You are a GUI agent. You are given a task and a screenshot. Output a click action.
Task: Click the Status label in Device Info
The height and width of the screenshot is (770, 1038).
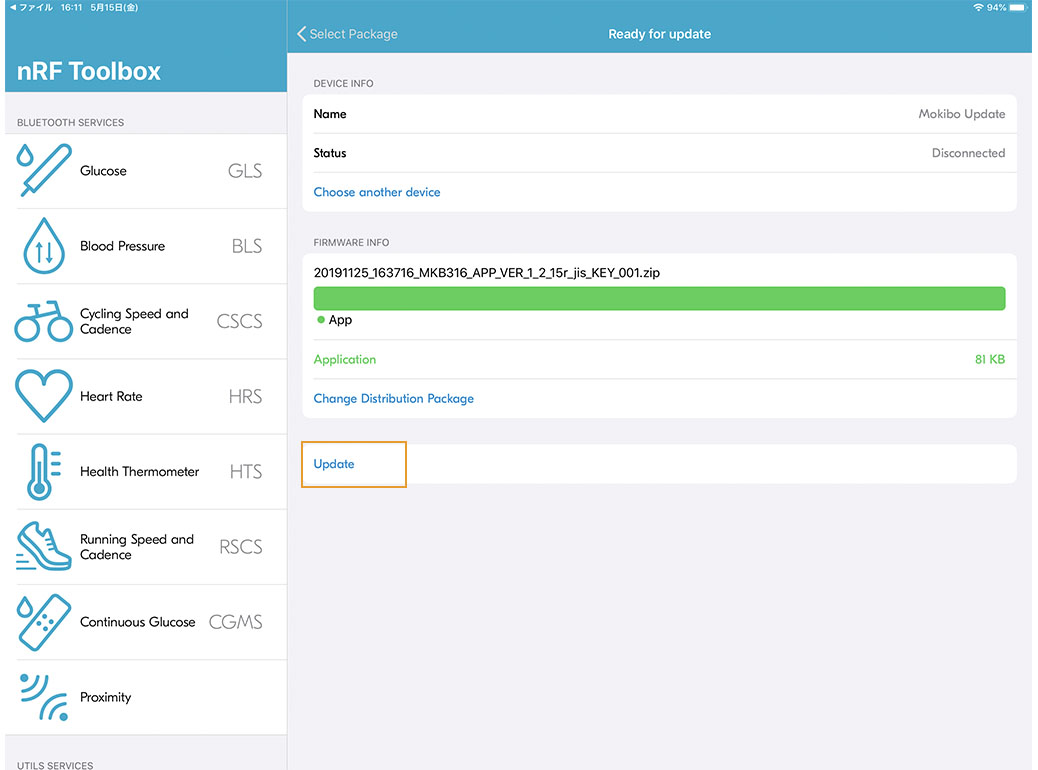click(330, 153)
